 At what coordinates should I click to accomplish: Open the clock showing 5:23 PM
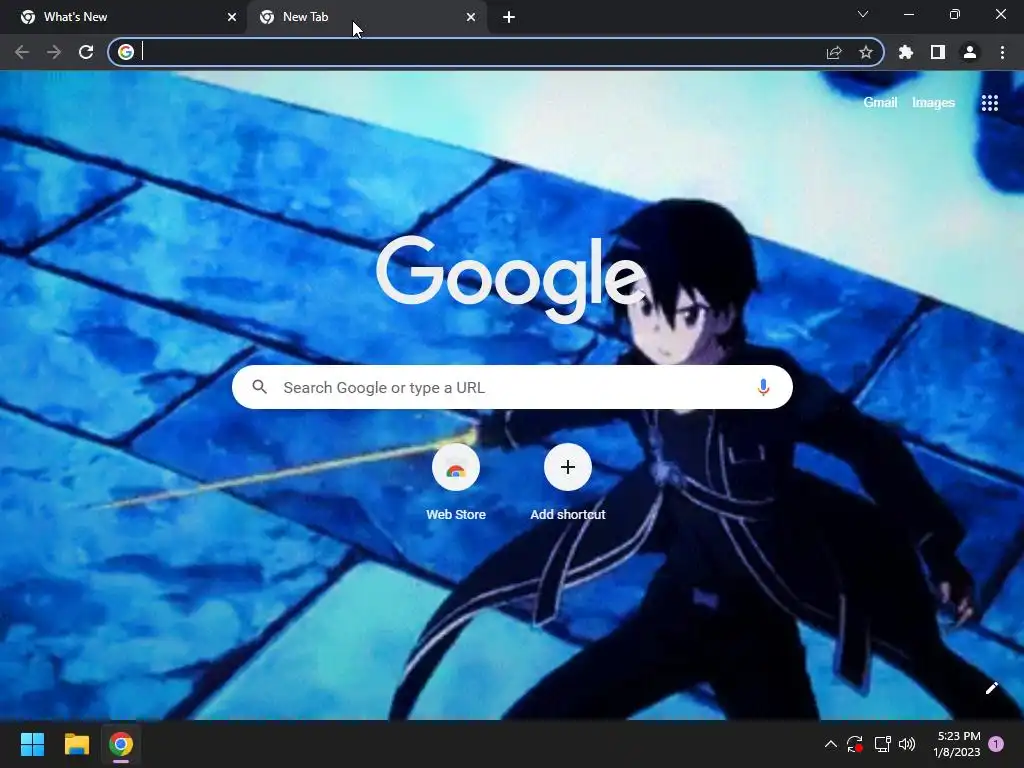[957, 744]
